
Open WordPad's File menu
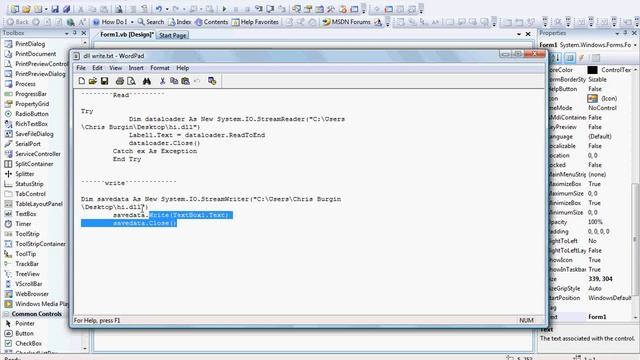coord(81,68)
